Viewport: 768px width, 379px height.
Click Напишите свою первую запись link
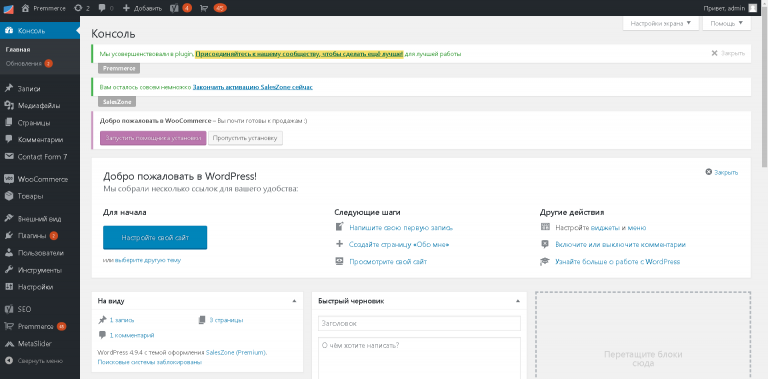click(401, 228)
